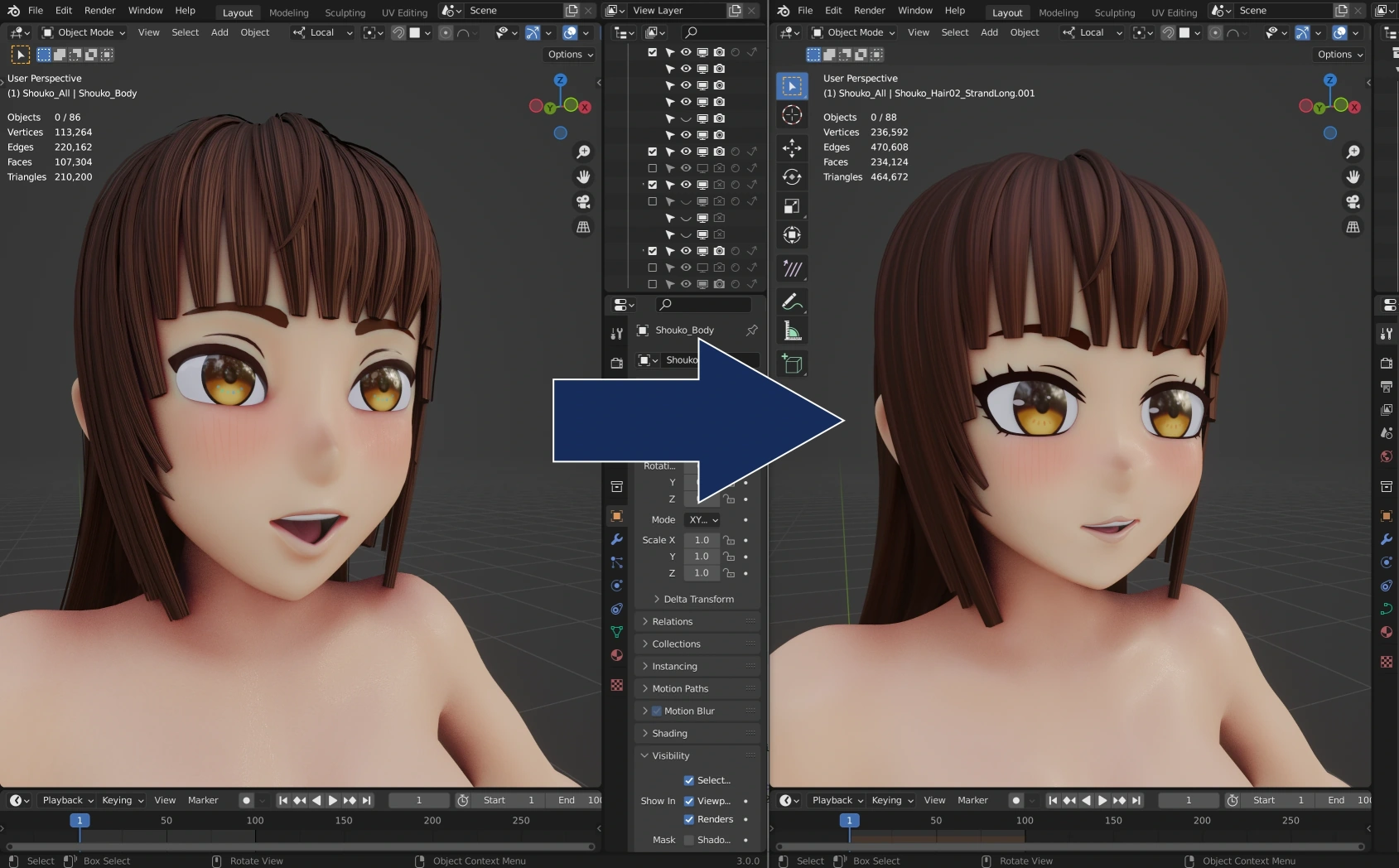Open Keying popover in left timeline

(123, 800)
